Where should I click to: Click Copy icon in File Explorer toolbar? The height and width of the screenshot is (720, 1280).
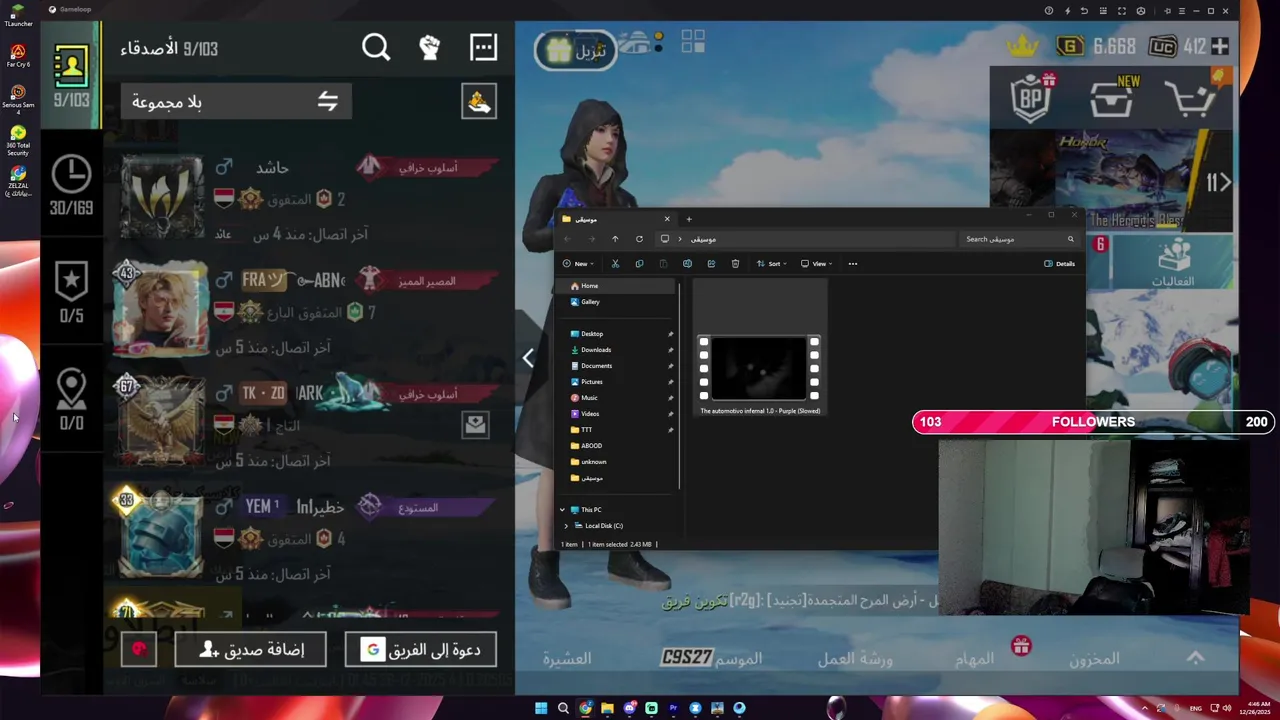tap(639, 264)
